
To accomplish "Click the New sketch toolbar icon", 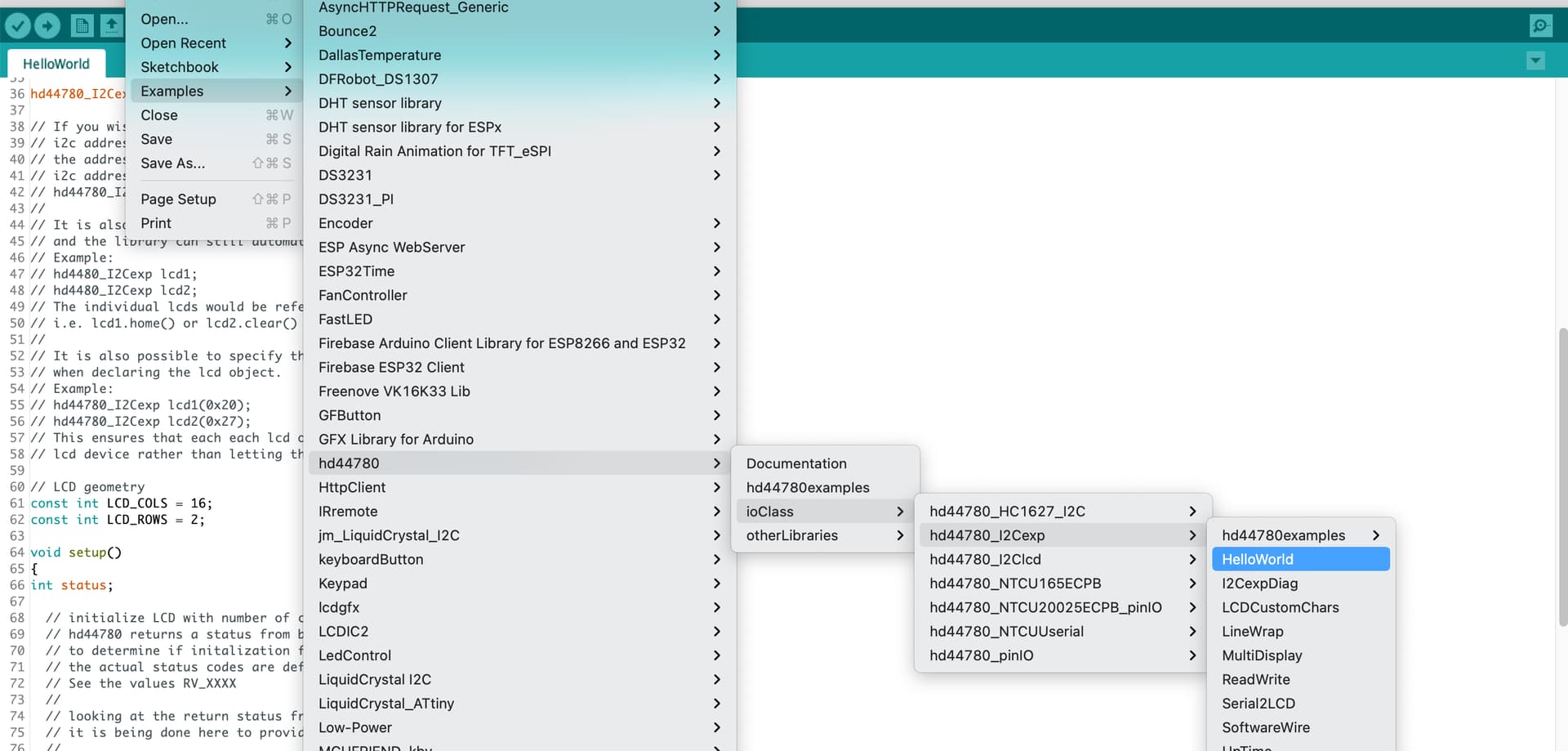I will coord(82,26).
